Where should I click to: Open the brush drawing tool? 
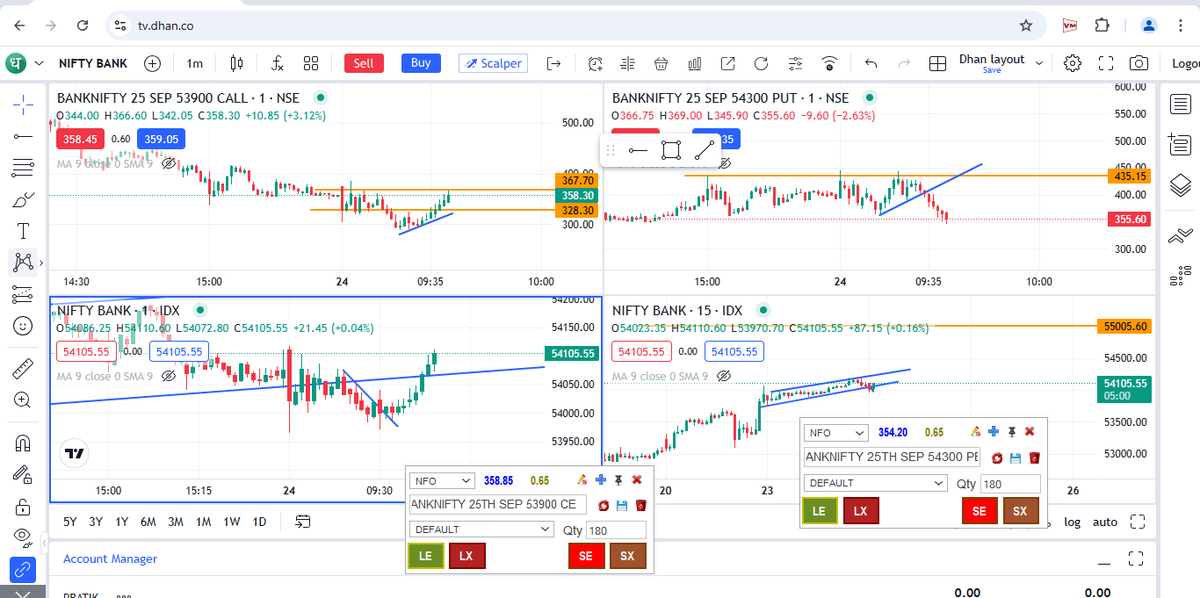23,199
